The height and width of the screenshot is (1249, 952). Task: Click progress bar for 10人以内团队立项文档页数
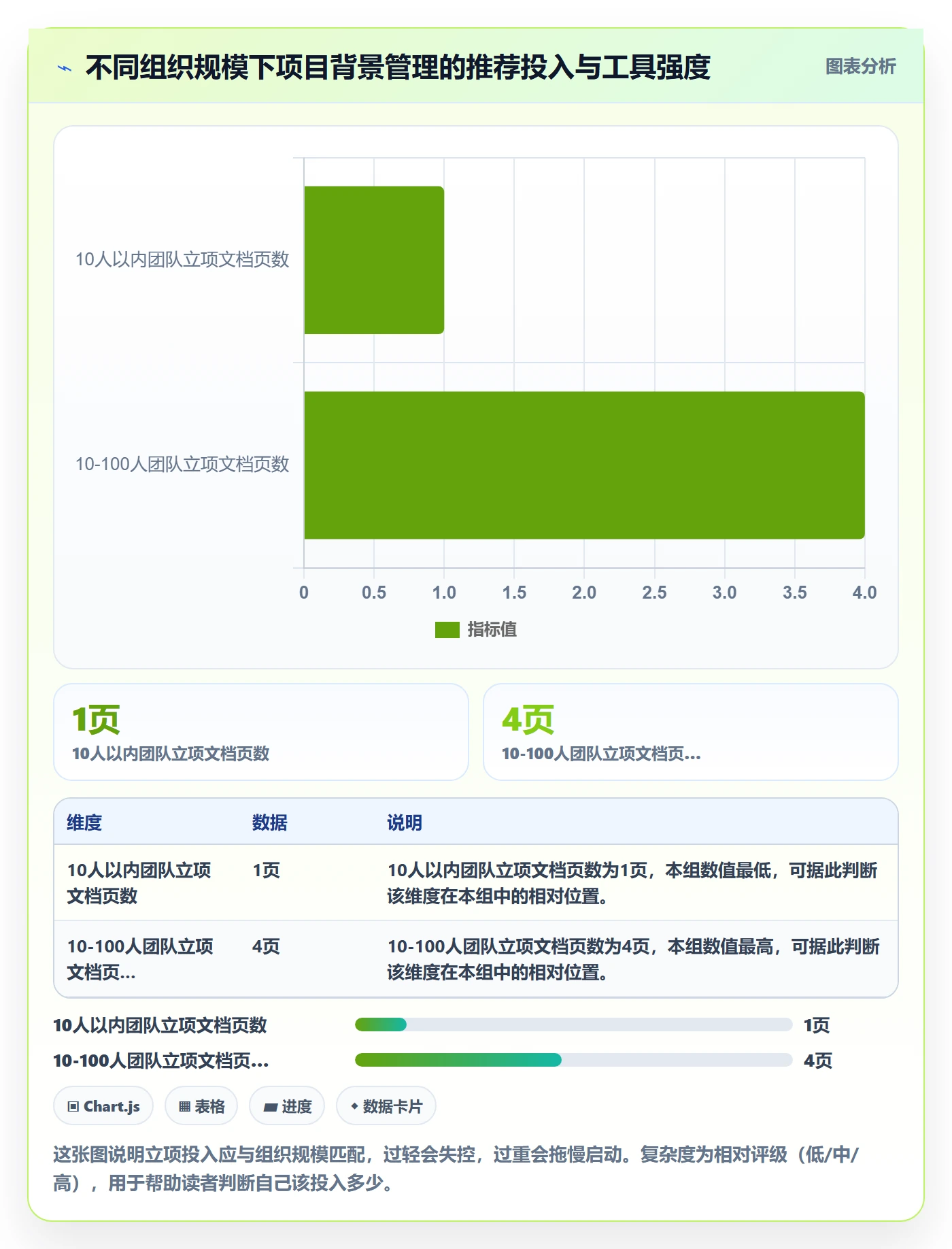(x=573, y=1025)
